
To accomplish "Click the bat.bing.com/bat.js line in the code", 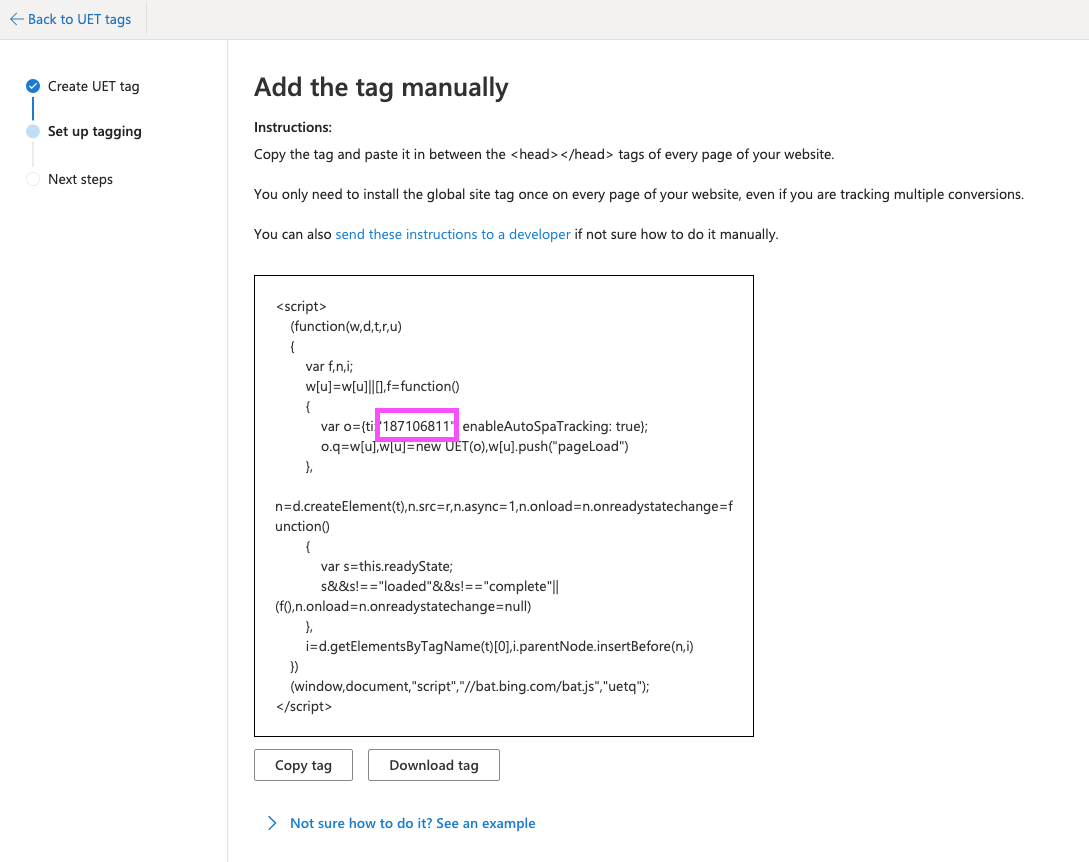I will coord(469,686).
